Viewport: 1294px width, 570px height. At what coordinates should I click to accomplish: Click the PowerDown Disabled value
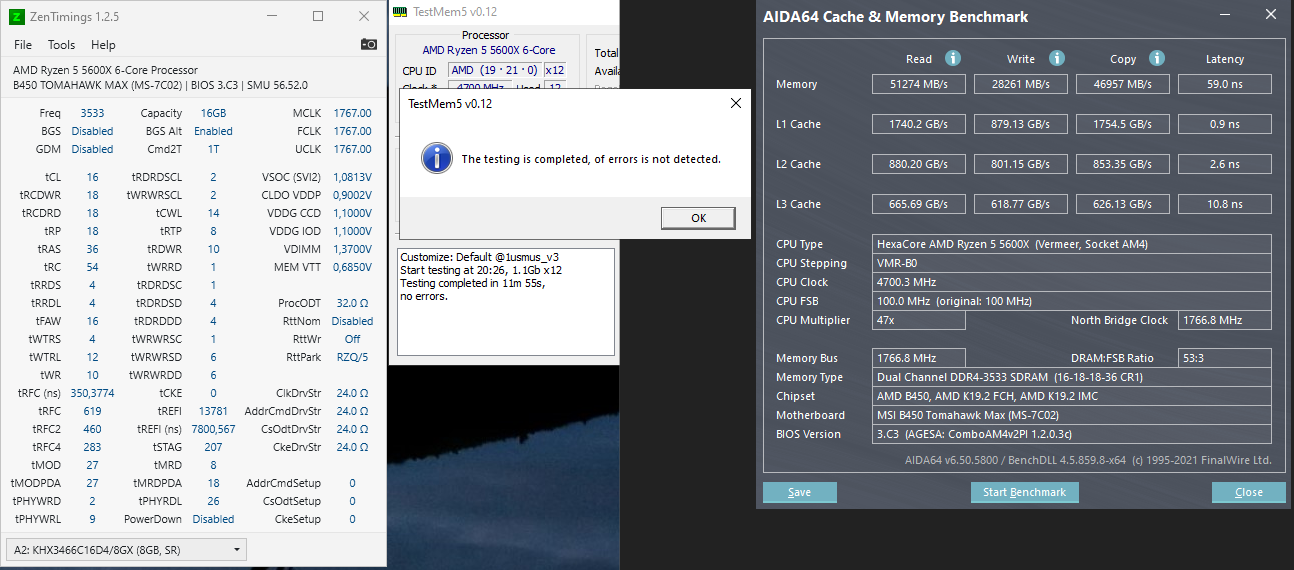pyautogui.click(x=213, y=519)
